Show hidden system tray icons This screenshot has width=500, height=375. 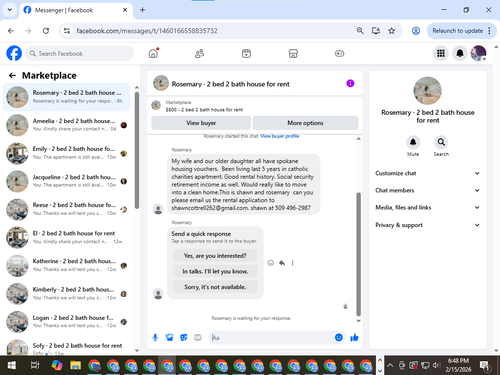[x=390, y=365]
